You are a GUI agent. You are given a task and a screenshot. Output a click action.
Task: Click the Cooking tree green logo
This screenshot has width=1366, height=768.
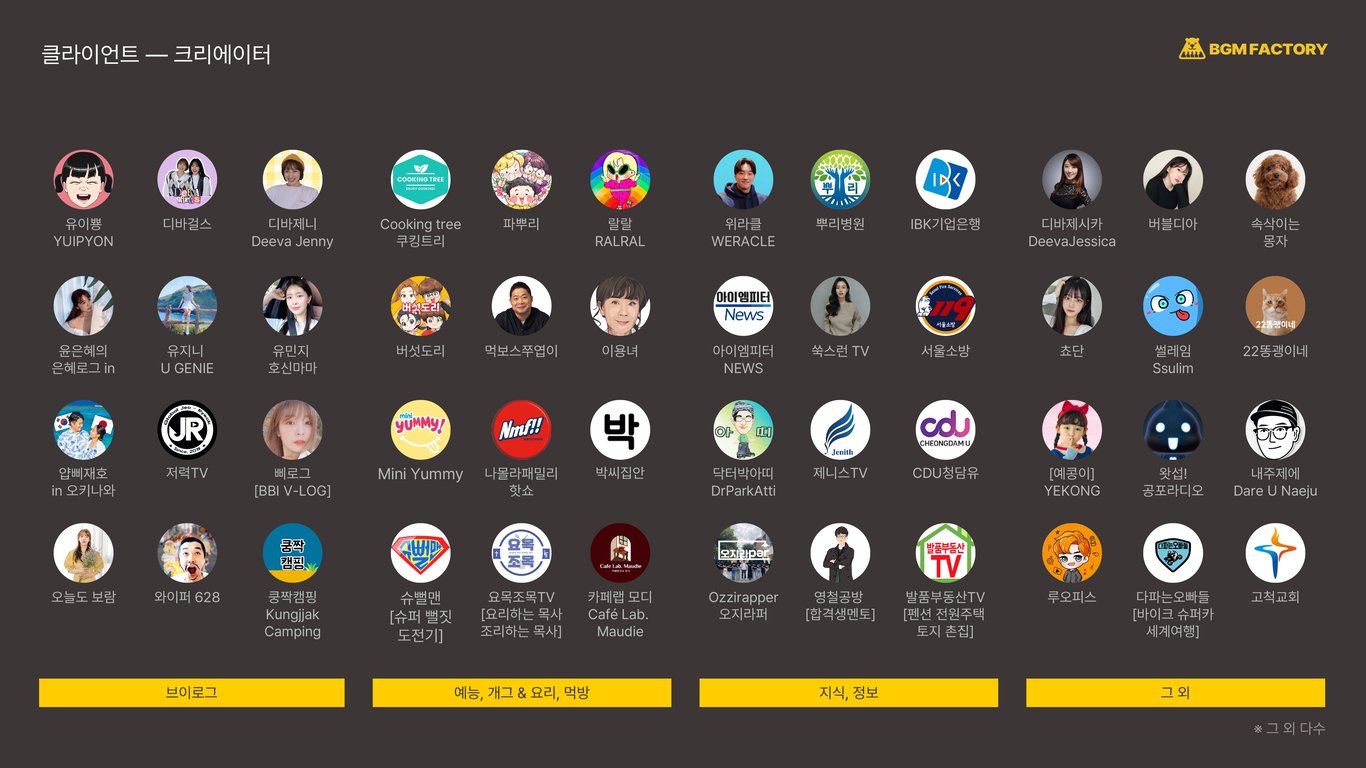[x=420, y=180]
